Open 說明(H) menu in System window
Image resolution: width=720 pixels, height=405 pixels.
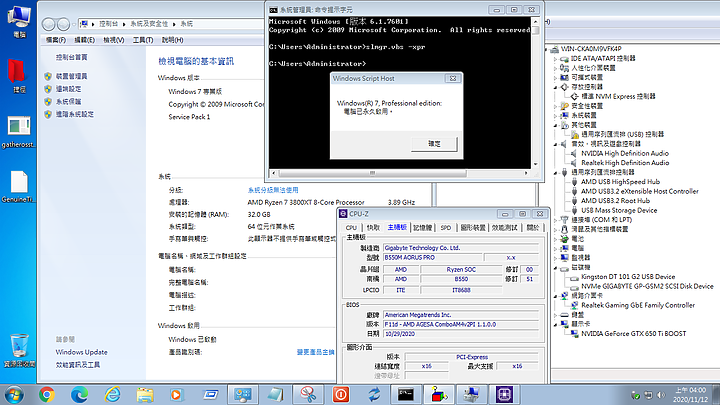click(172, 40)
